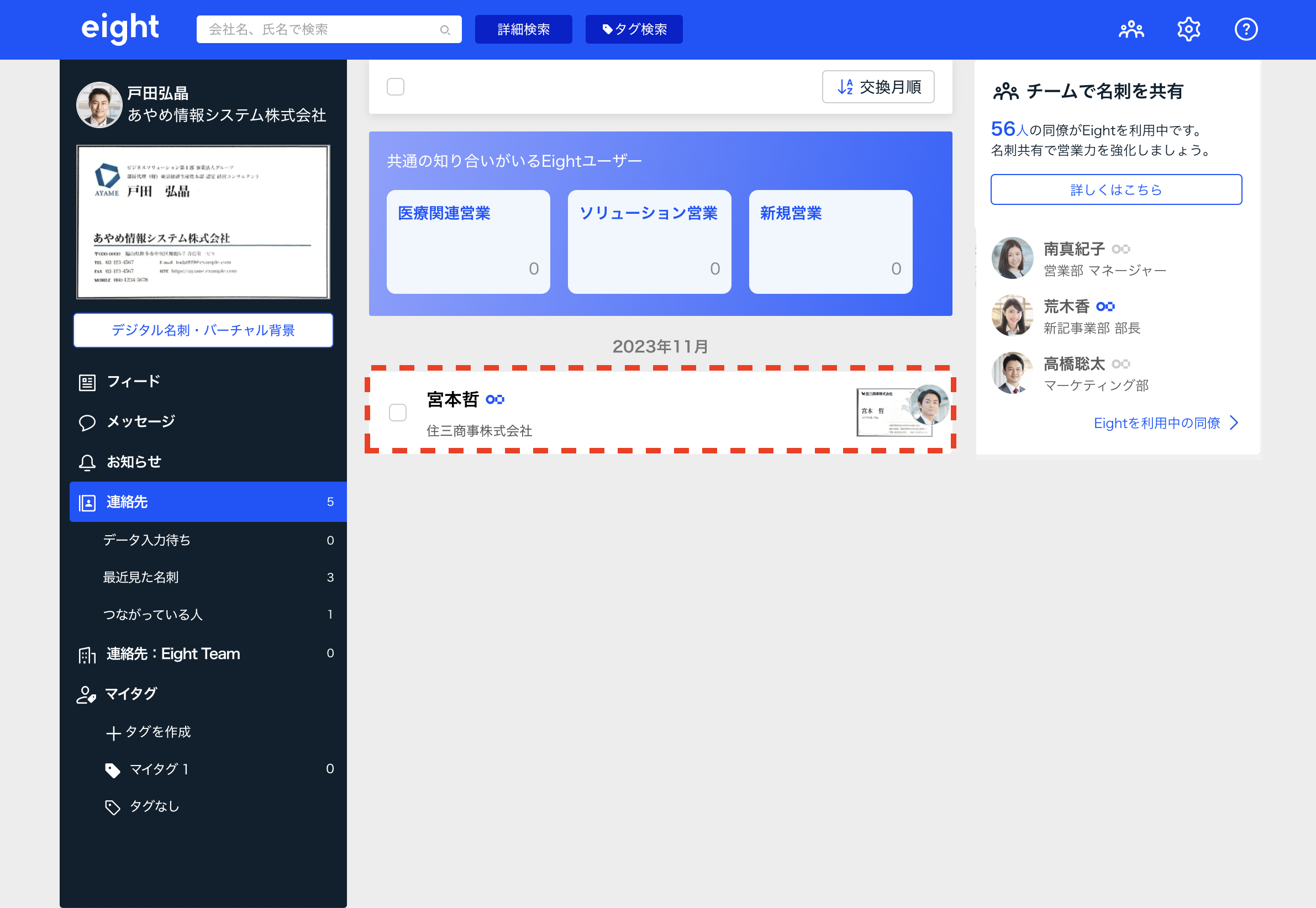Tick the checkbox beside 宮本哲
The height and width of the screenshot is (908, 1316).
[398, 413]
